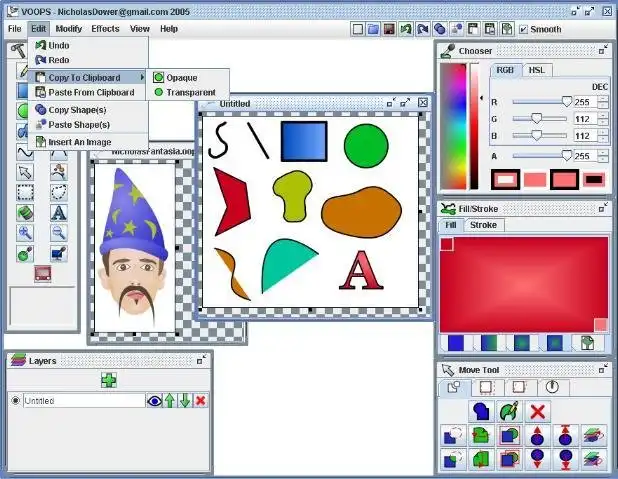Toggle the Smooth checkbox
Image resolution: width=618 pixels, height=479 pixels.
(x=523, y=30)
